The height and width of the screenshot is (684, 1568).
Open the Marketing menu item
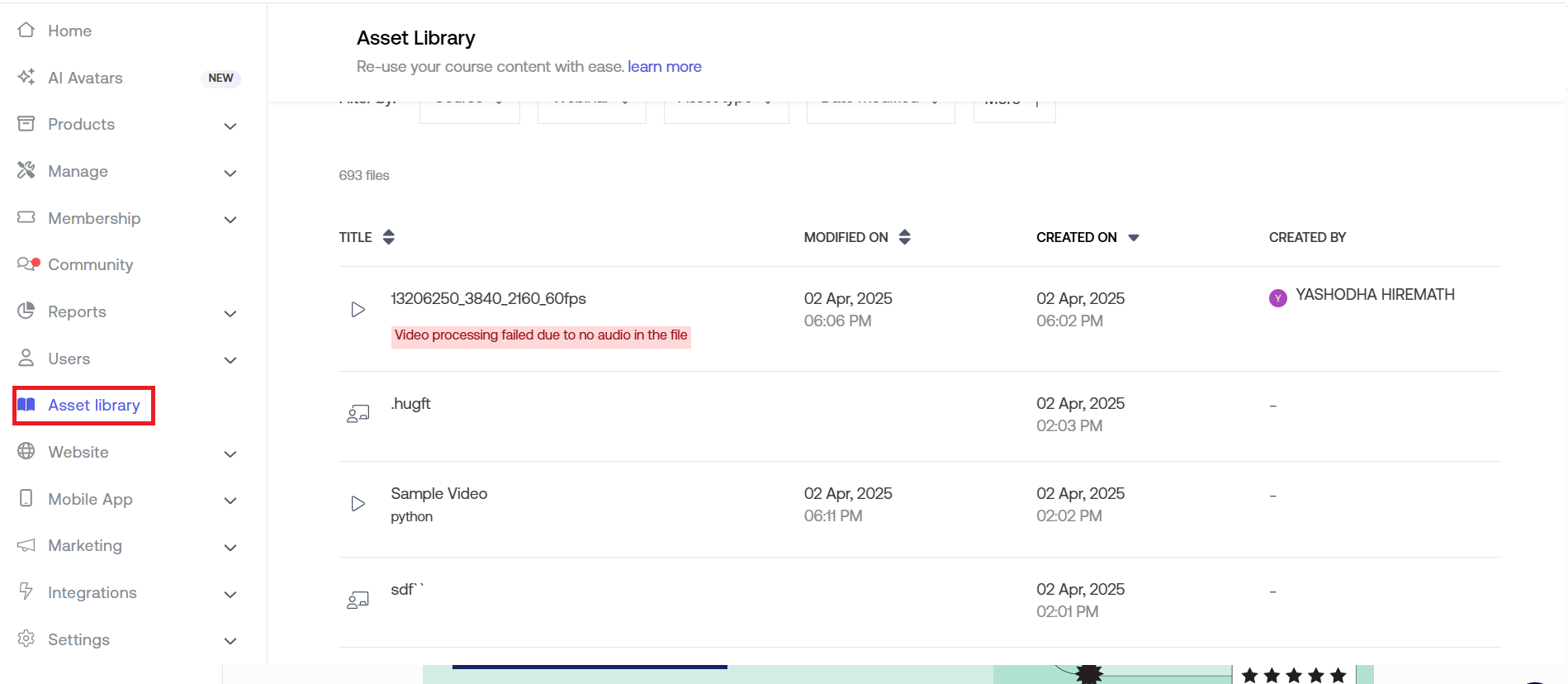pos(84,545)
